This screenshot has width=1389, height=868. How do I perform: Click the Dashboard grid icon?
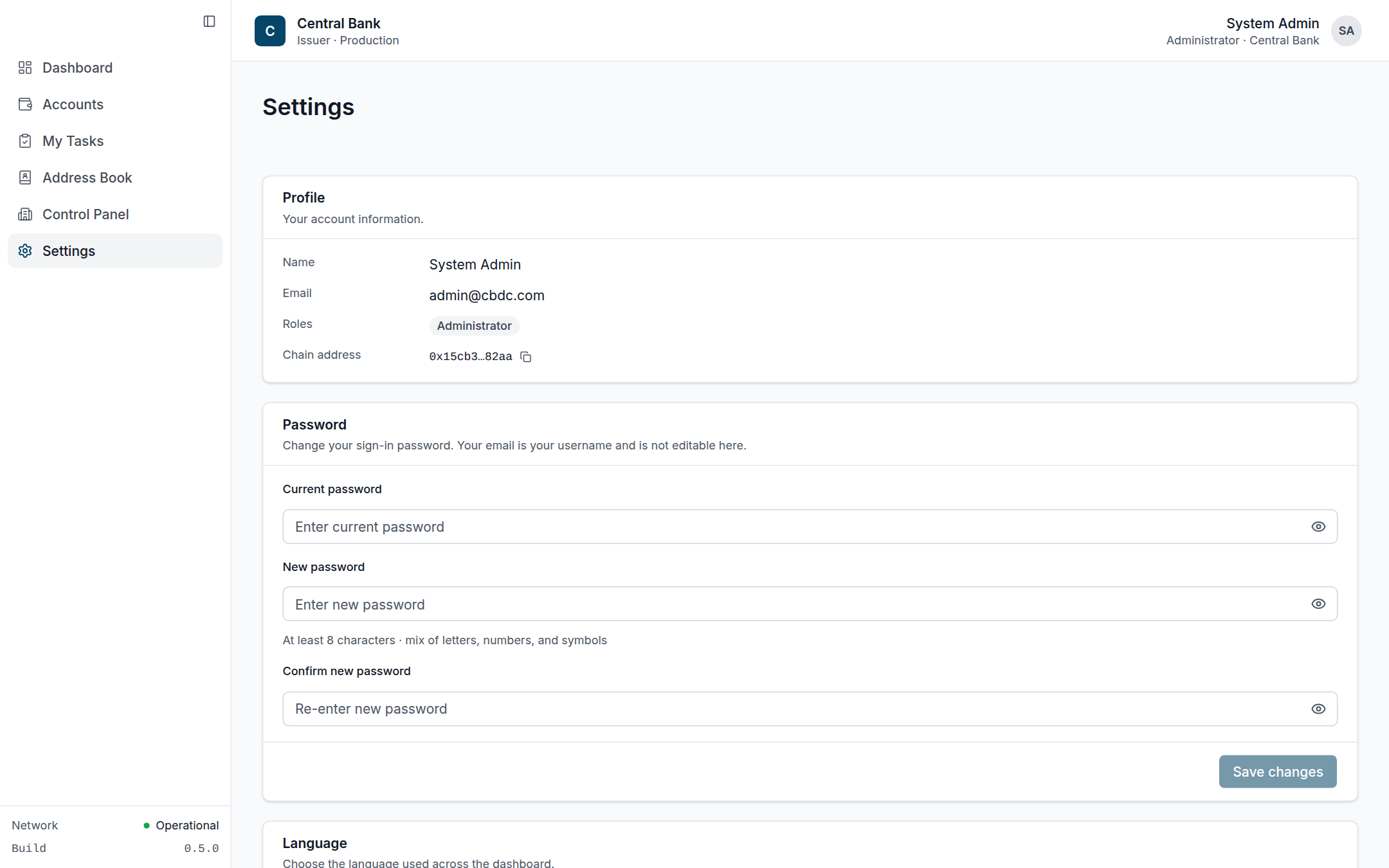pyautogui.click(x=25, y=68)
